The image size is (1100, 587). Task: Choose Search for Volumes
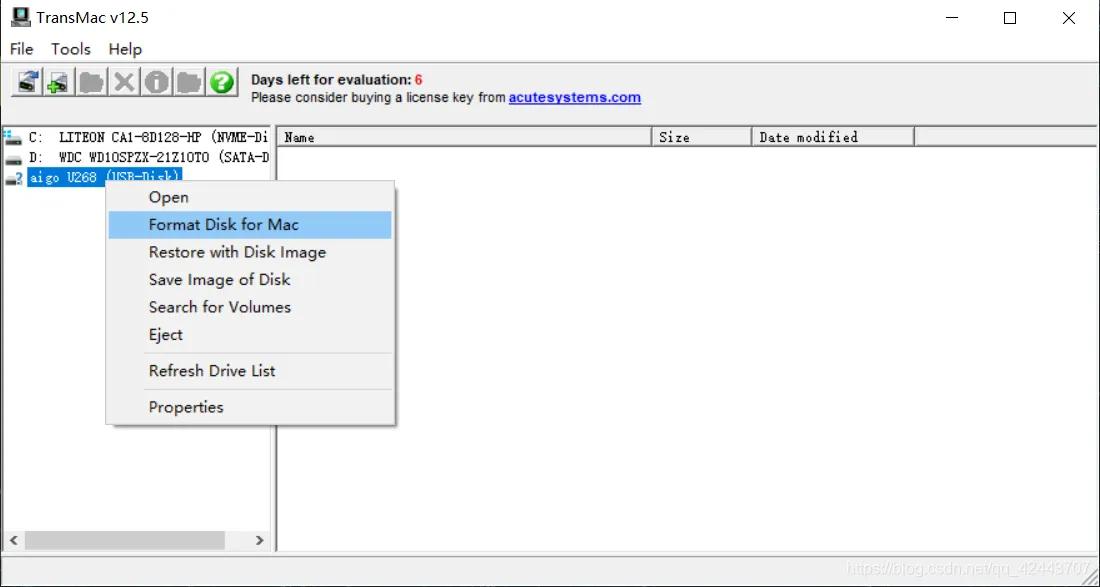[250, 306]
